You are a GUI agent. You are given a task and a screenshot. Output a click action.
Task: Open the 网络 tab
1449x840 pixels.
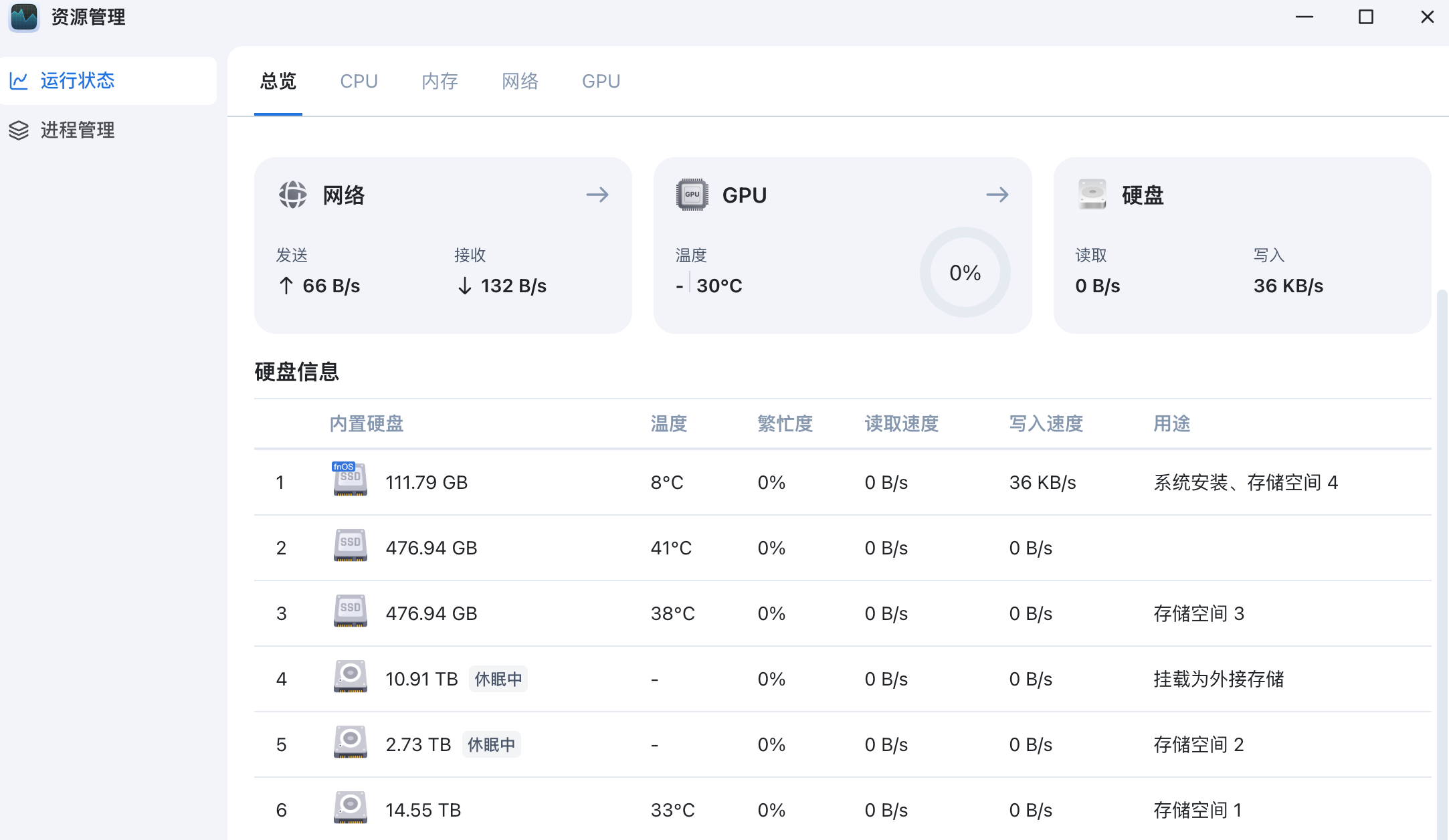[520, 81]
